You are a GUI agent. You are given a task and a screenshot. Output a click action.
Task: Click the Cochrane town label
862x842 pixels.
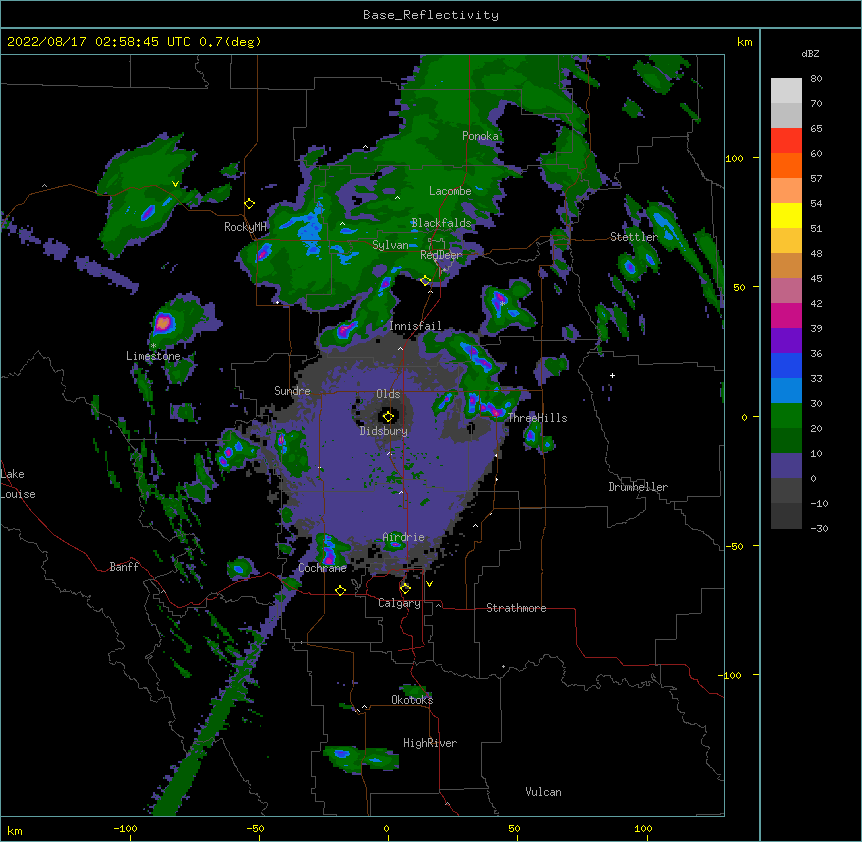322,568
